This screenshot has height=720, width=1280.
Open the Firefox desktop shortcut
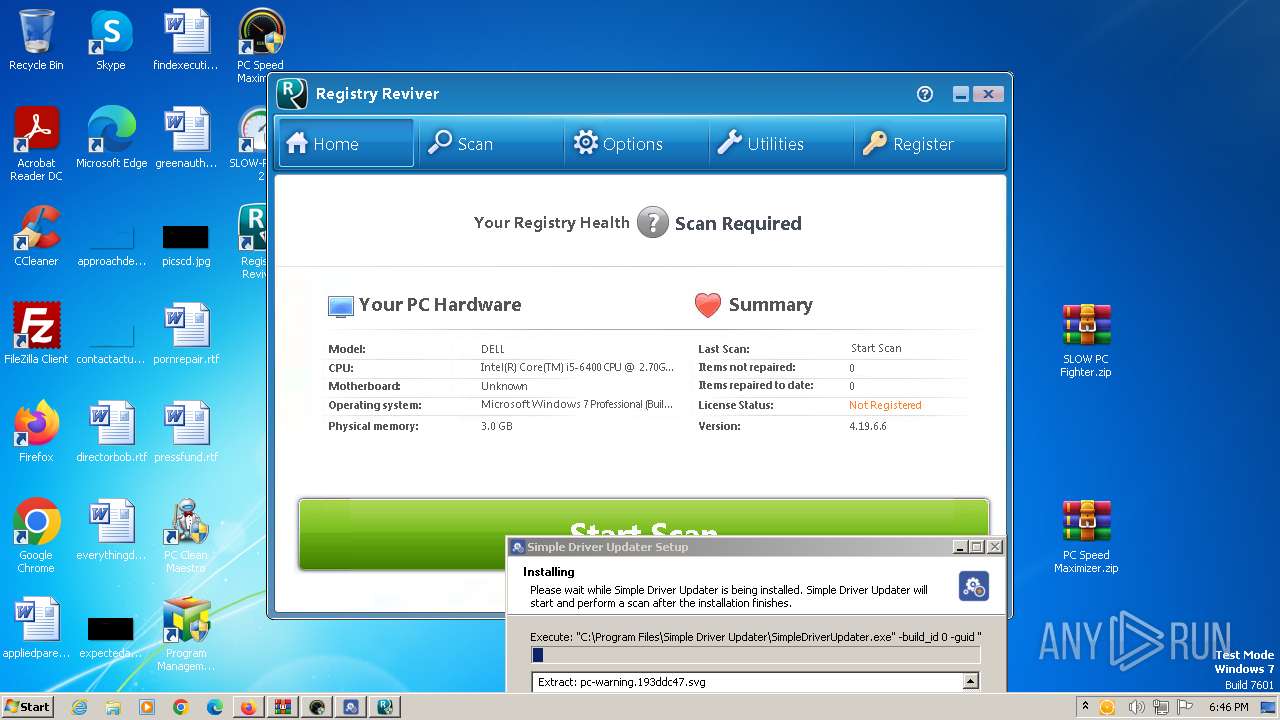pyautogui.click(x=36, y=432)
